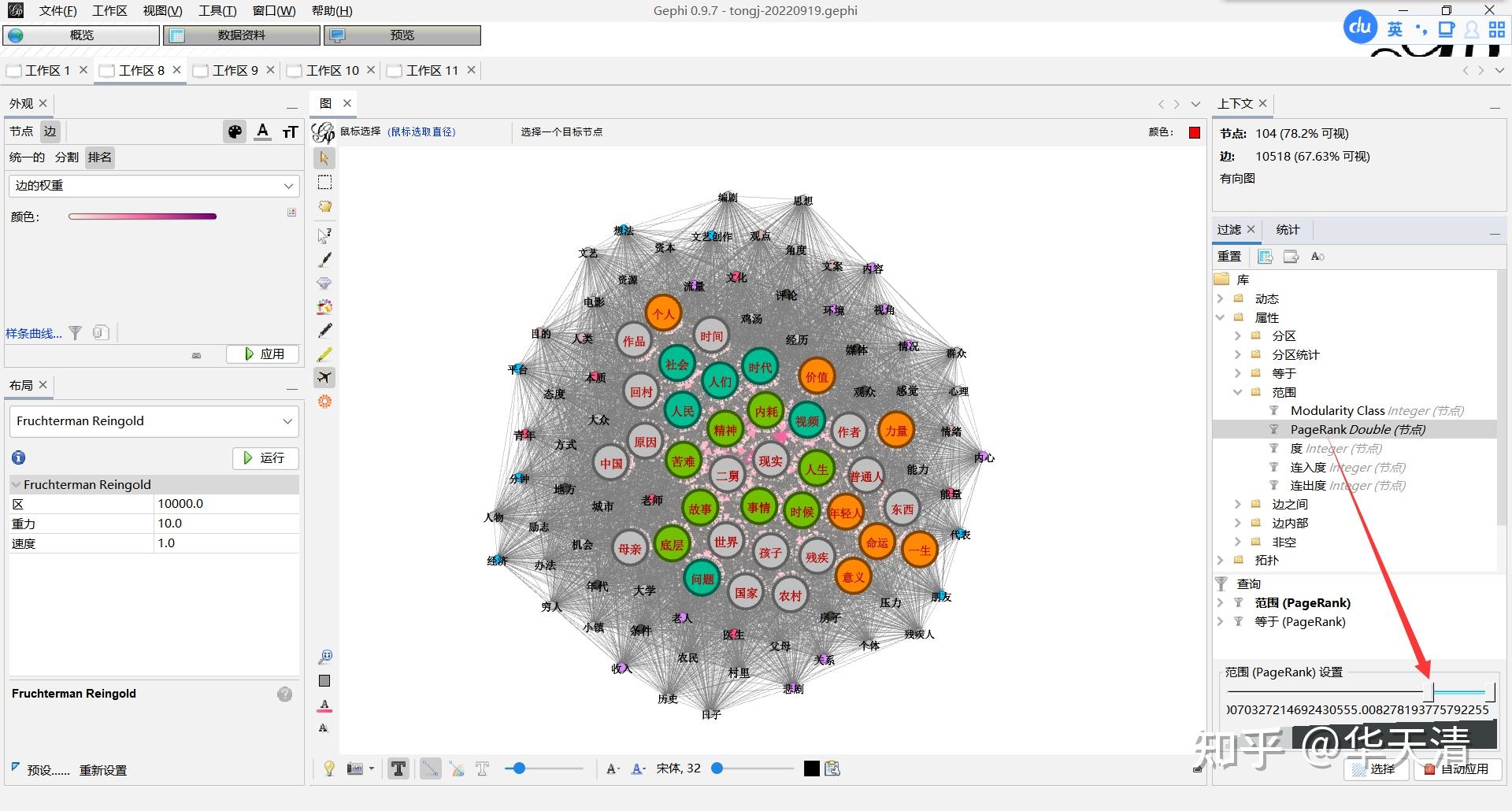The image size is (1512, 811).
Task: Pick the paint brush tool
Action: (324, 259)
